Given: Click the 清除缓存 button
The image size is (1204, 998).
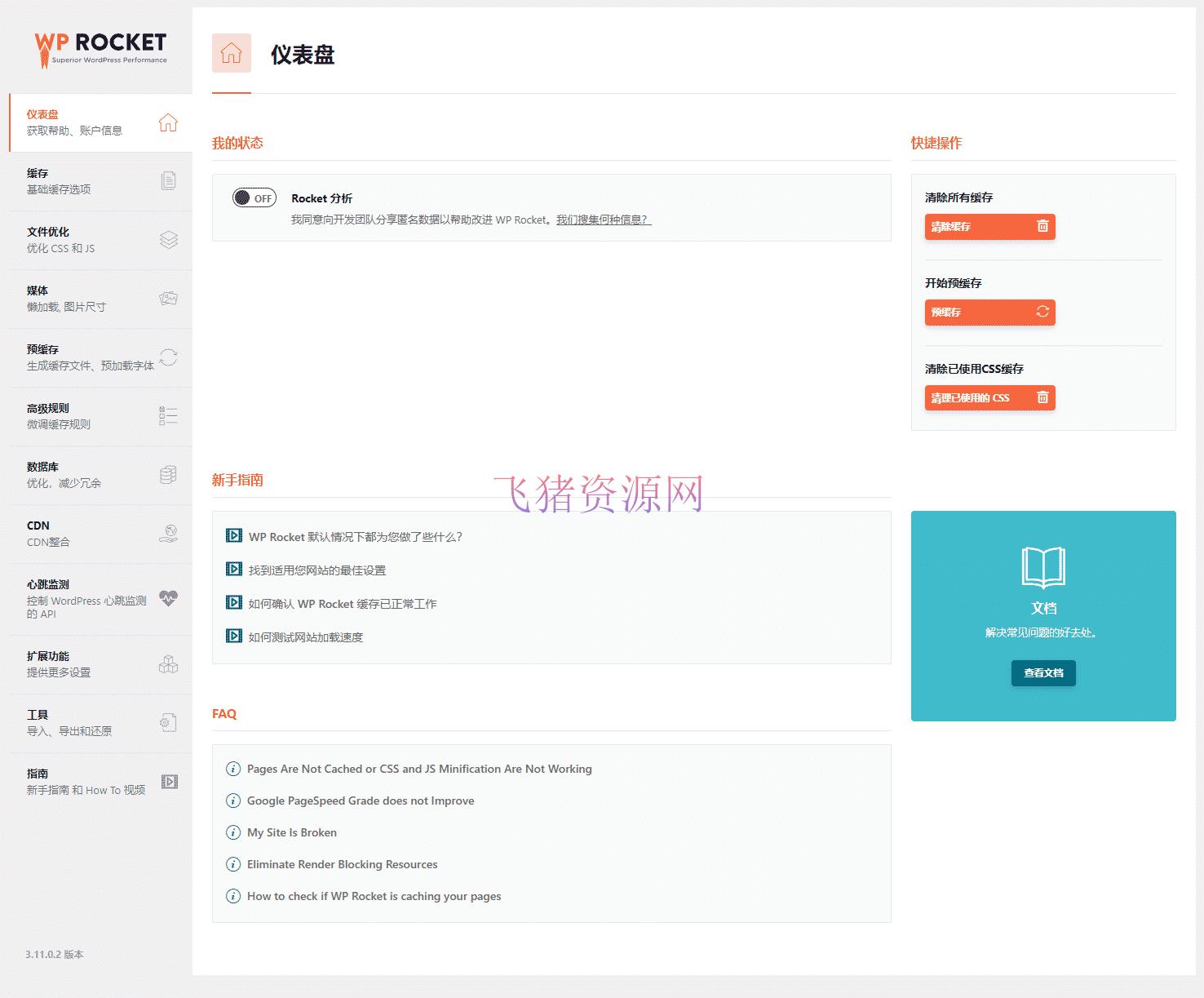Looking at the screenshot, I should [x=989, y=226].
